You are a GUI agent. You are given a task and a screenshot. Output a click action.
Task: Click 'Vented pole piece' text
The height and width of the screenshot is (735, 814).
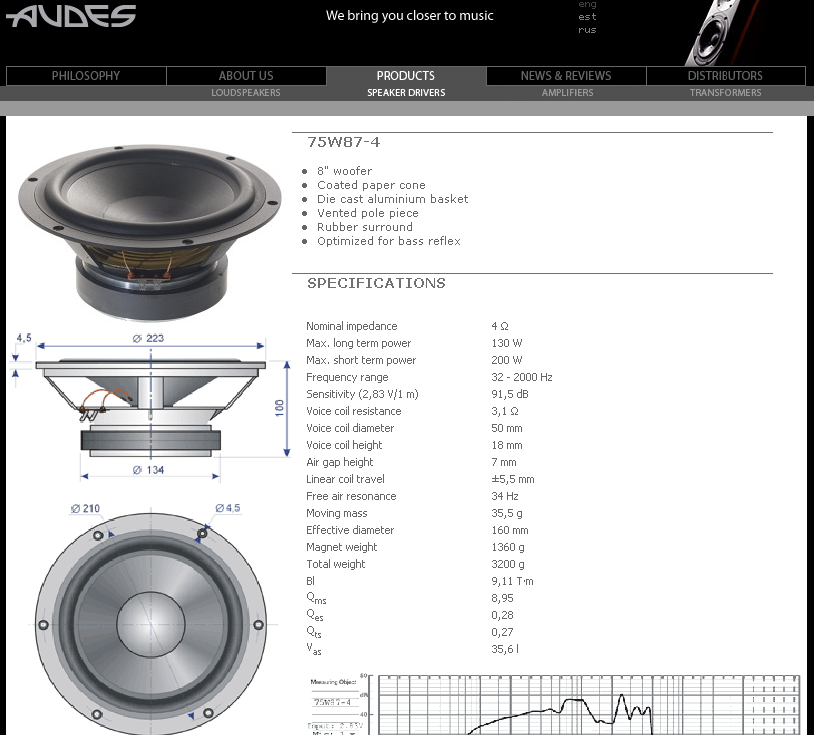[x=368, y=213]
